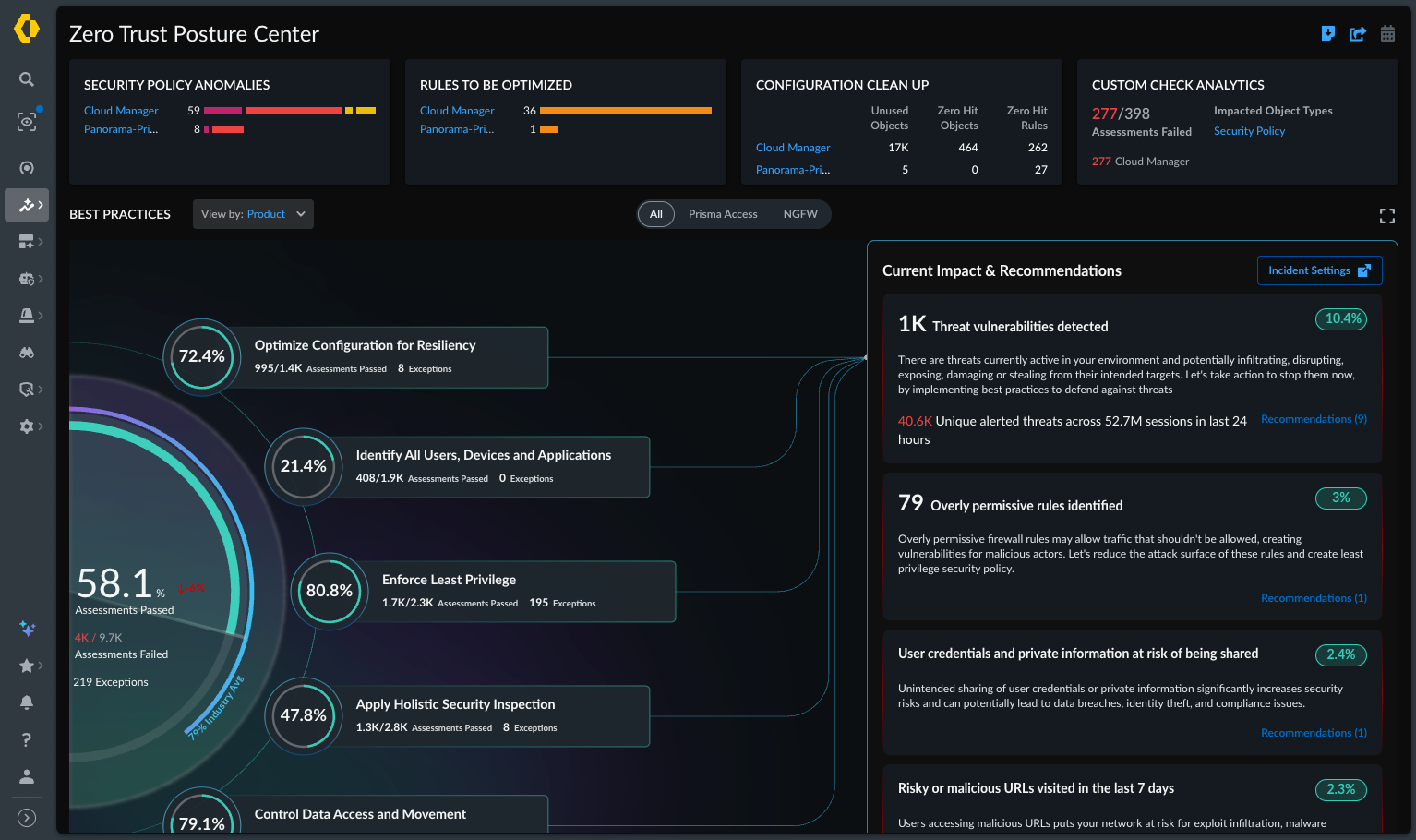Click the help question mark icon
The height and width of the screenshot is (840, 1416).
(27, 739)
